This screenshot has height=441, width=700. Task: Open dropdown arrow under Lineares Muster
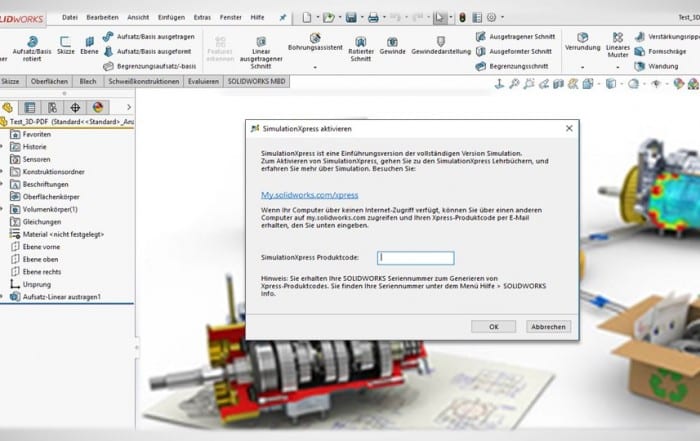618,67
